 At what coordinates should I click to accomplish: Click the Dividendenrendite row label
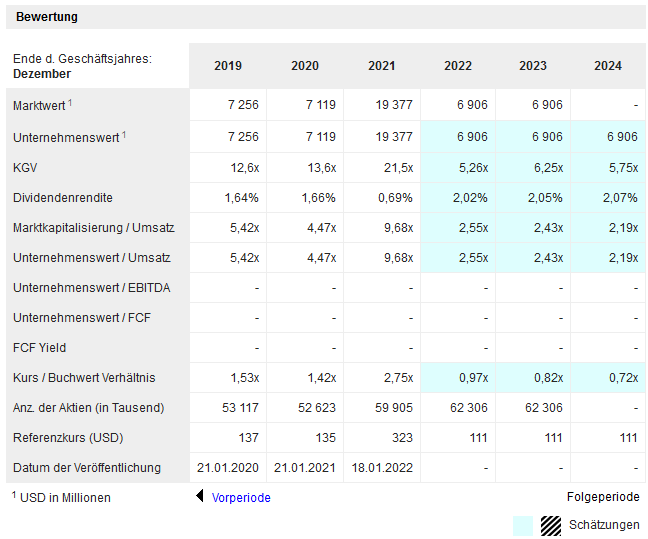(x=60, y=197)
